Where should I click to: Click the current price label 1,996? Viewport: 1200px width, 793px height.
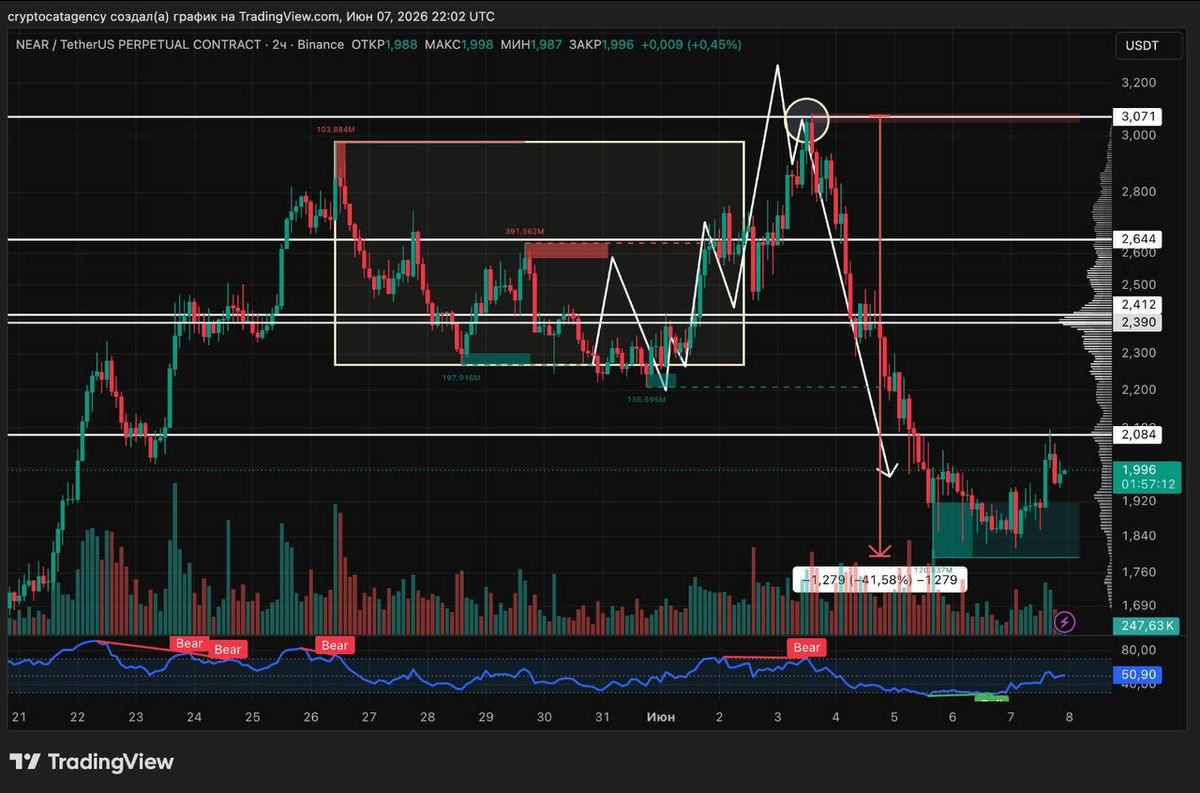[x=1139, y=469]
